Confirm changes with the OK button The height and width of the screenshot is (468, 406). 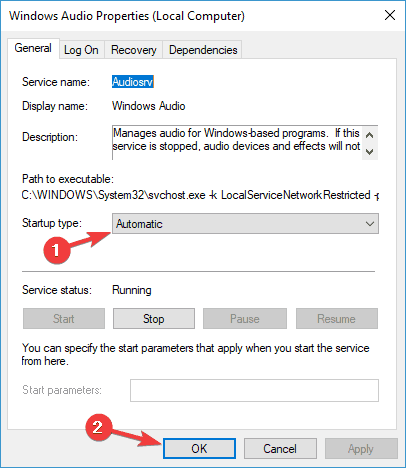199,449
